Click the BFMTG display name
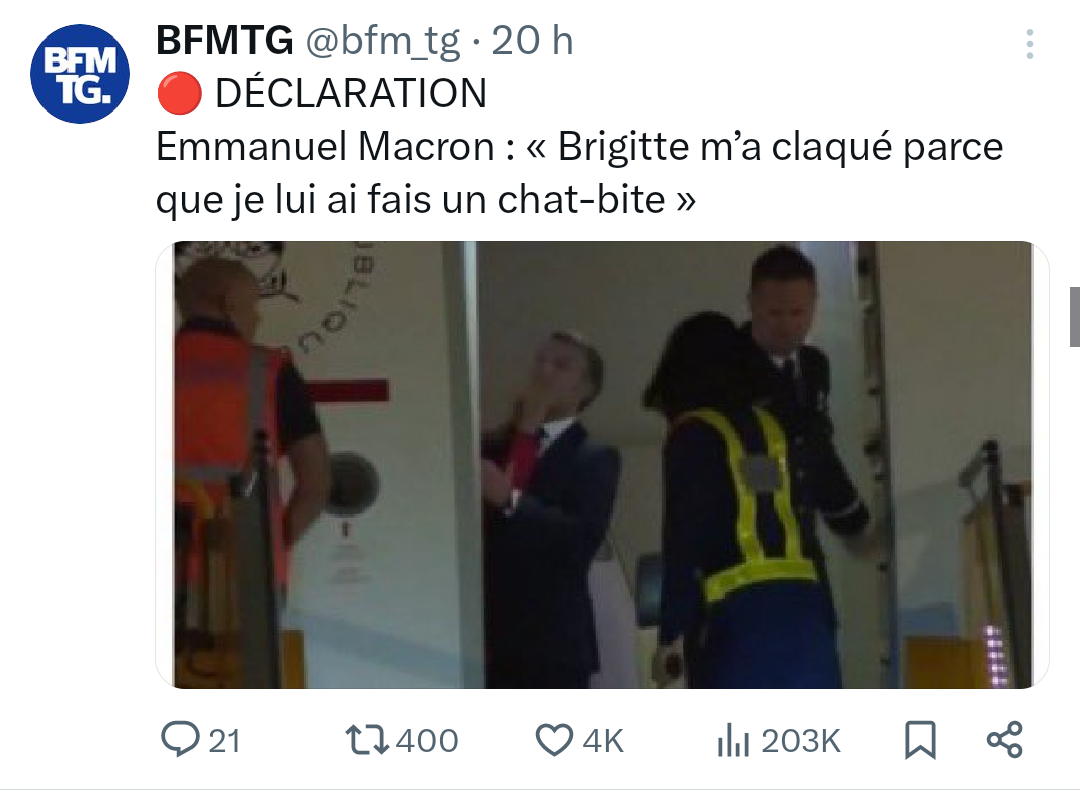The width and height of the screenshot is (1080, 790). point(225,40)
